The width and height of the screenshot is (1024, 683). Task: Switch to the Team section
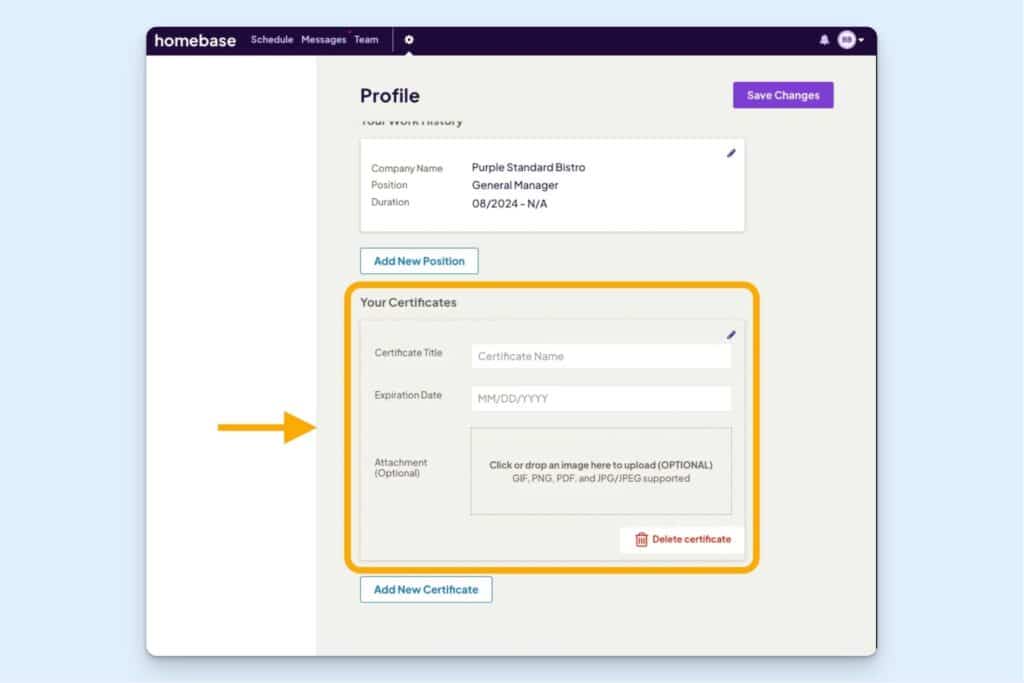tap(366, 39)
